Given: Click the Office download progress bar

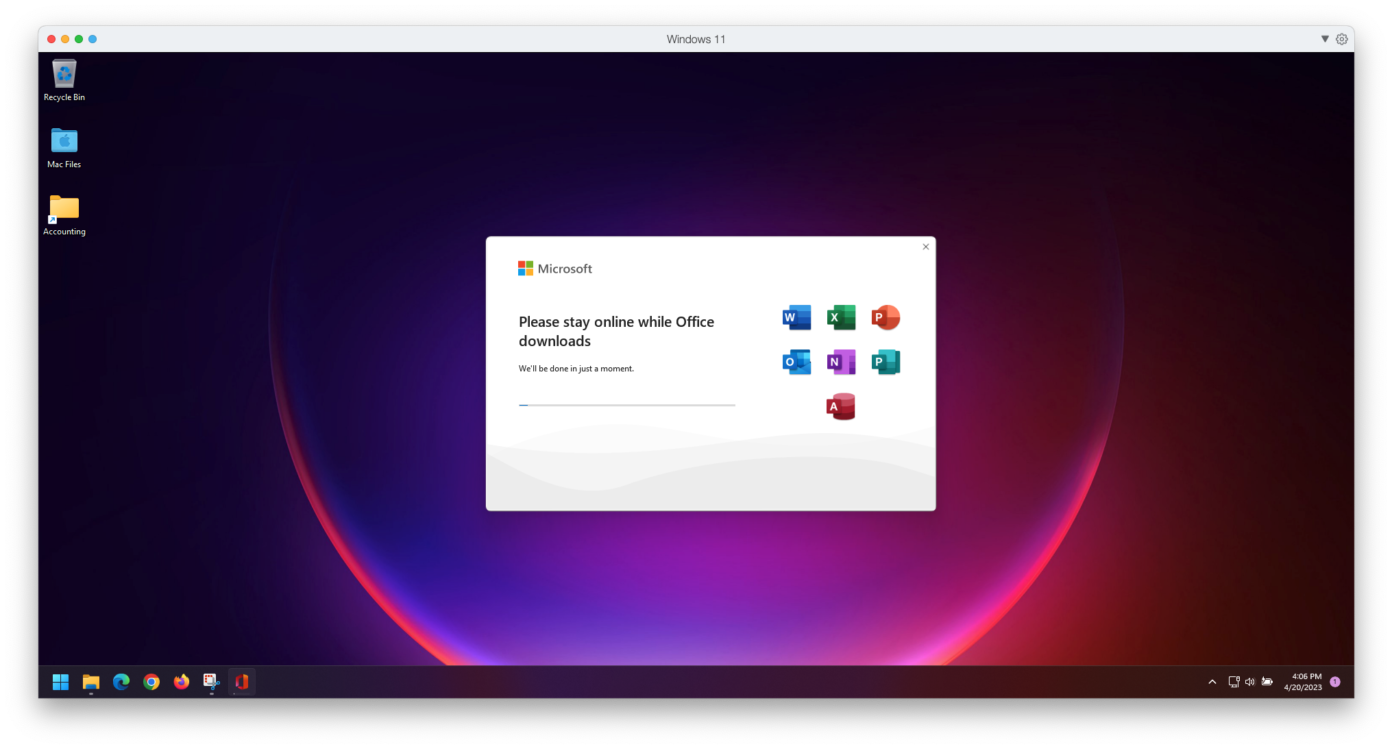Looking at the screenshot, I should pyautogui.click(x=626, y=404).
